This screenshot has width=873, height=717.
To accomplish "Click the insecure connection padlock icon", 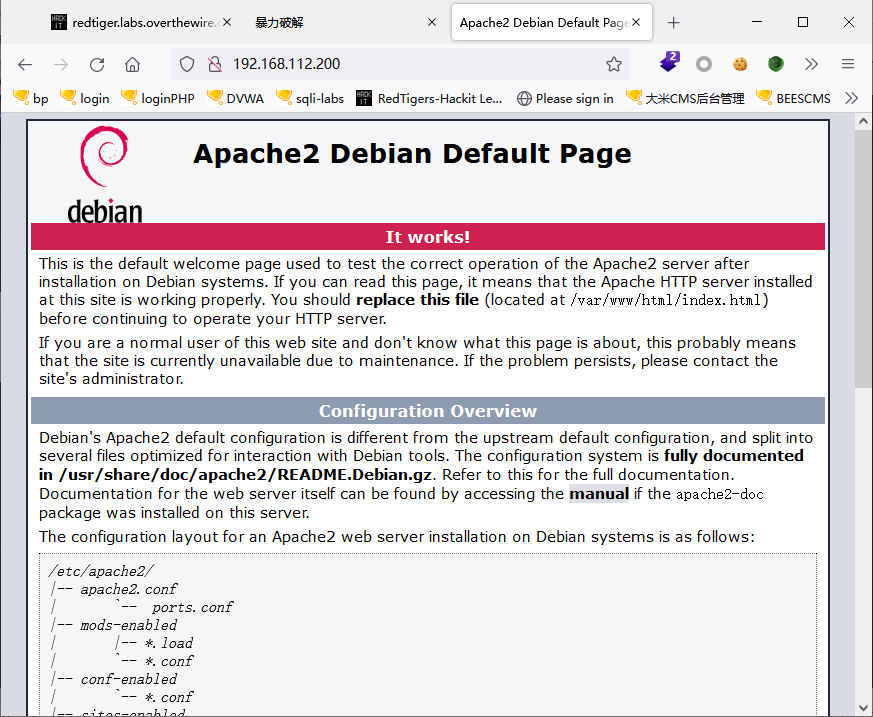I will click(x=213, y=64).
